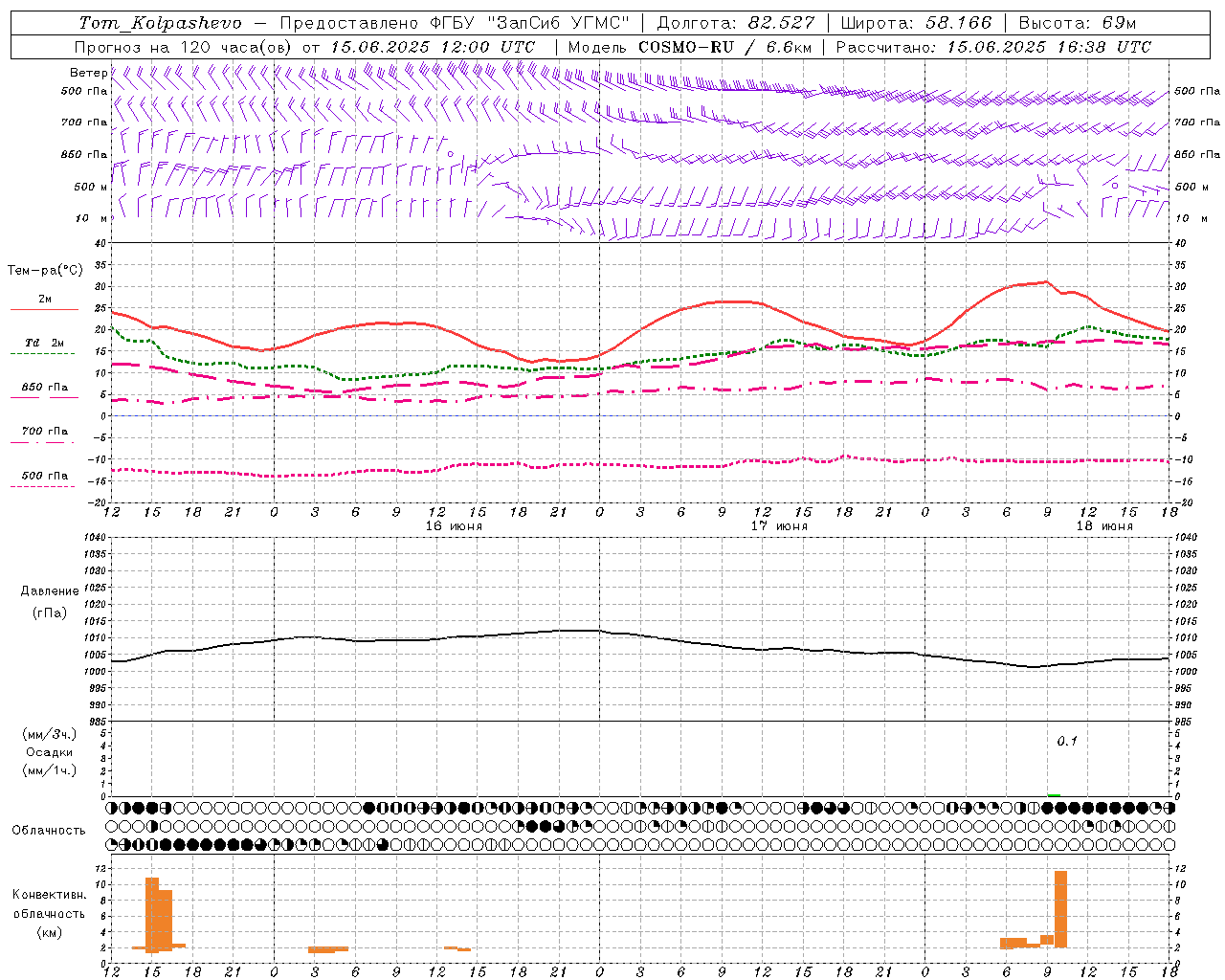Click the Давление pressure panel label
Viewport: 1225px width, 980px height.
tap(50, 591)
